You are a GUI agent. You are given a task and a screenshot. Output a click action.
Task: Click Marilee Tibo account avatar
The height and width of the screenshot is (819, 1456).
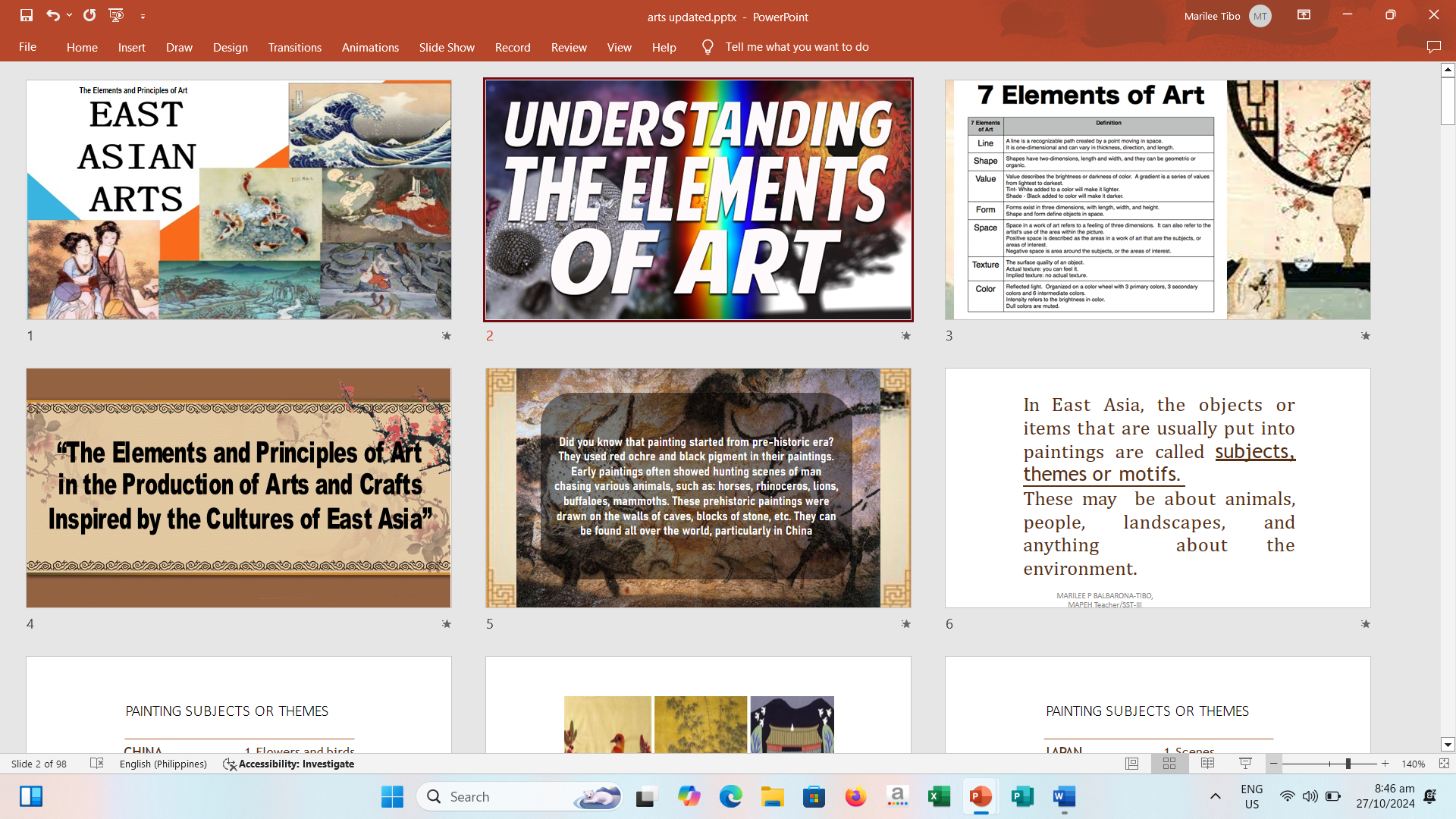click(x=1260, y=16)
